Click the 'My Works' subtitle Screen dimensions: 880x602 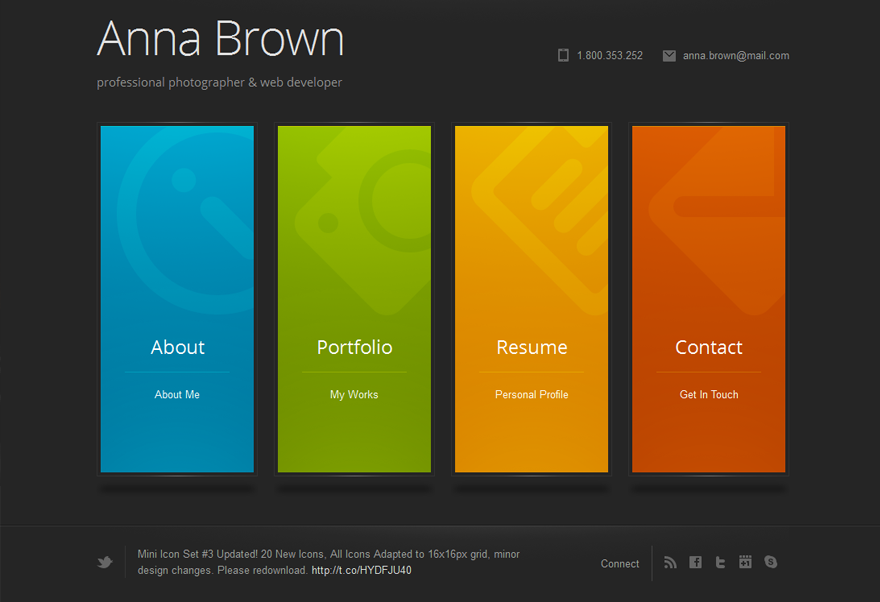[x=354, y=394]
